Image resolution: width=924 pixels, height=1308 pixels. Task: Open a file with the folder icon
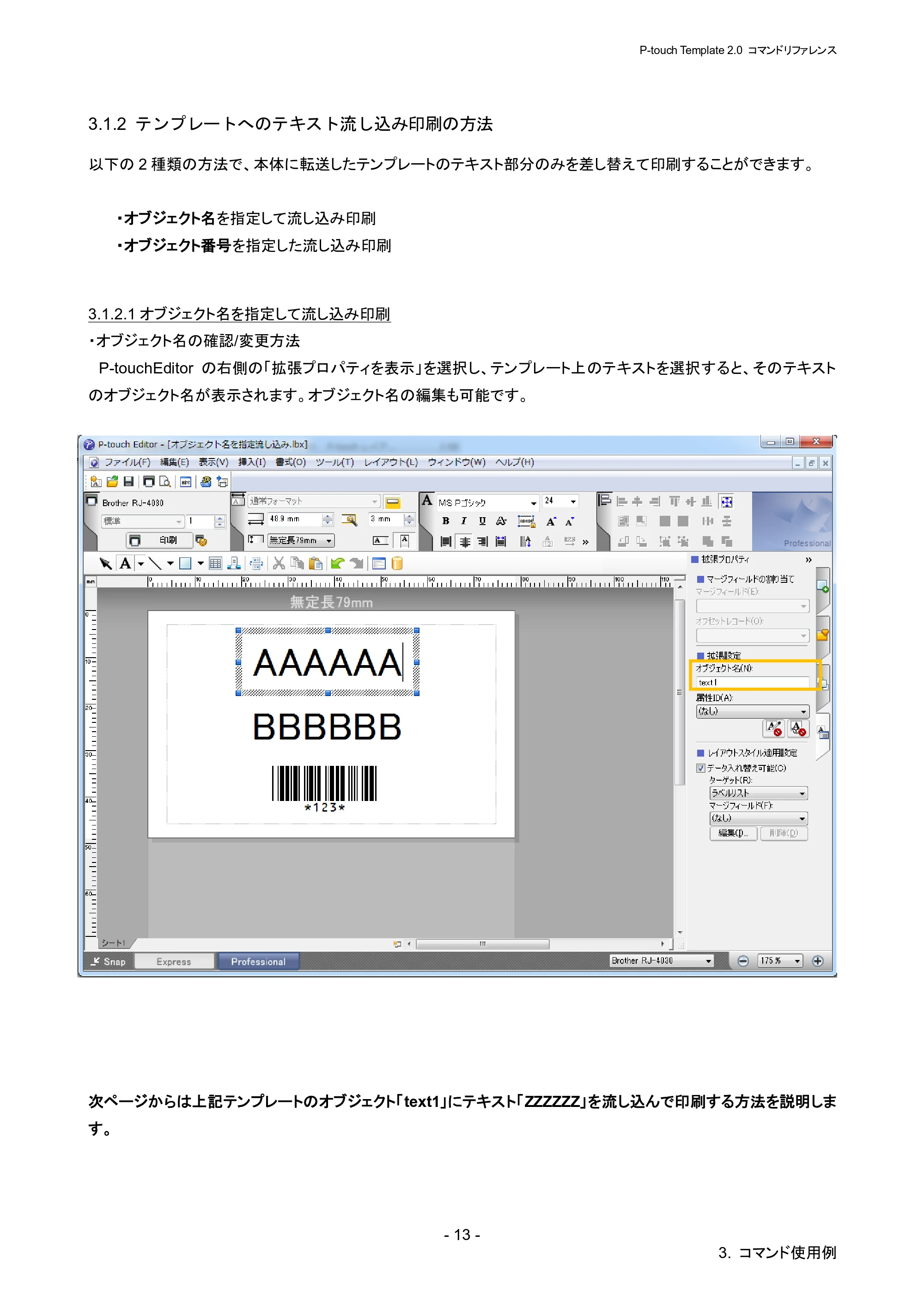[112, 482]
